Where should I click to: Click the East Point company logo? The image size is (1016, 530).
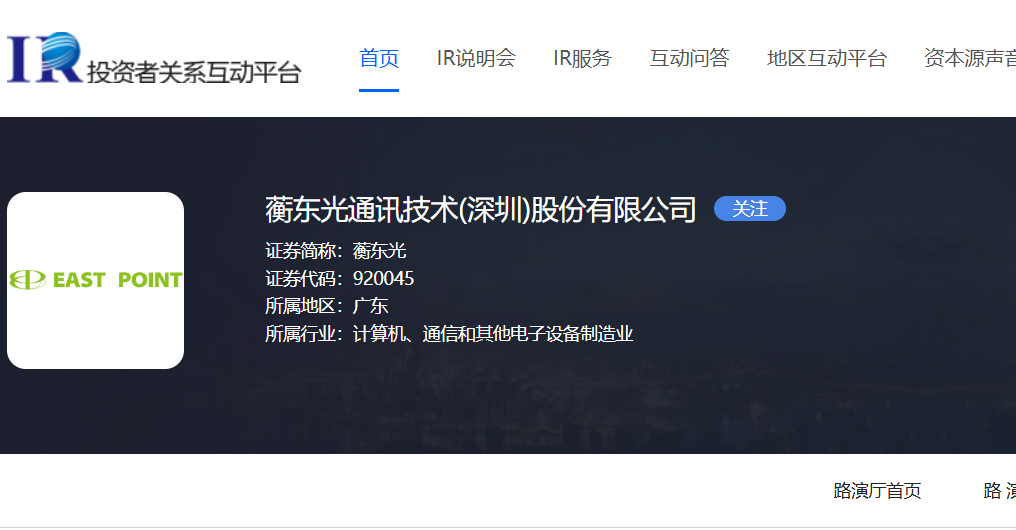pos(95,281)
